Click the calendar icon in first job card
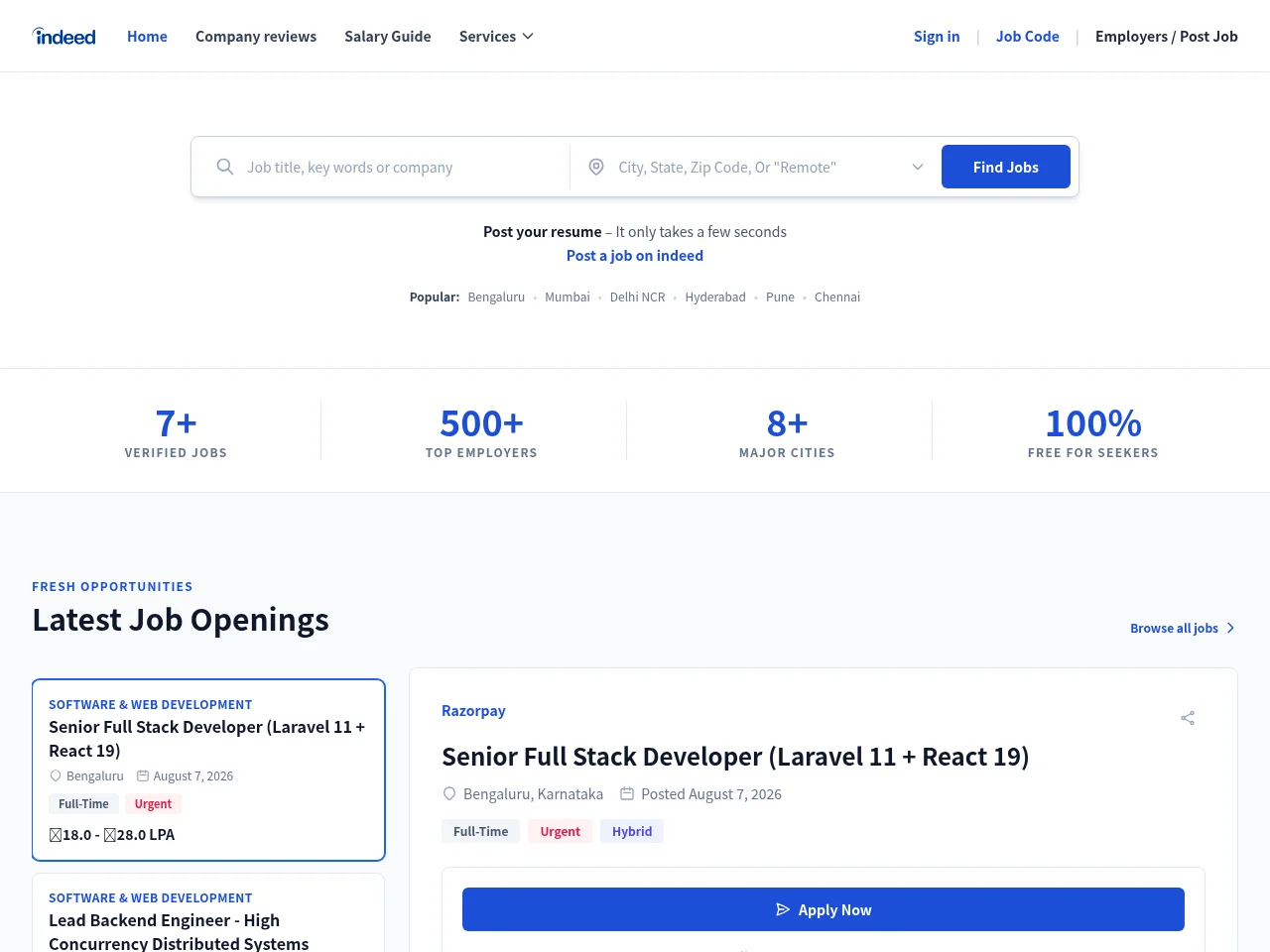This screenshot has height=952, width=1270. [x=143, y=775]
